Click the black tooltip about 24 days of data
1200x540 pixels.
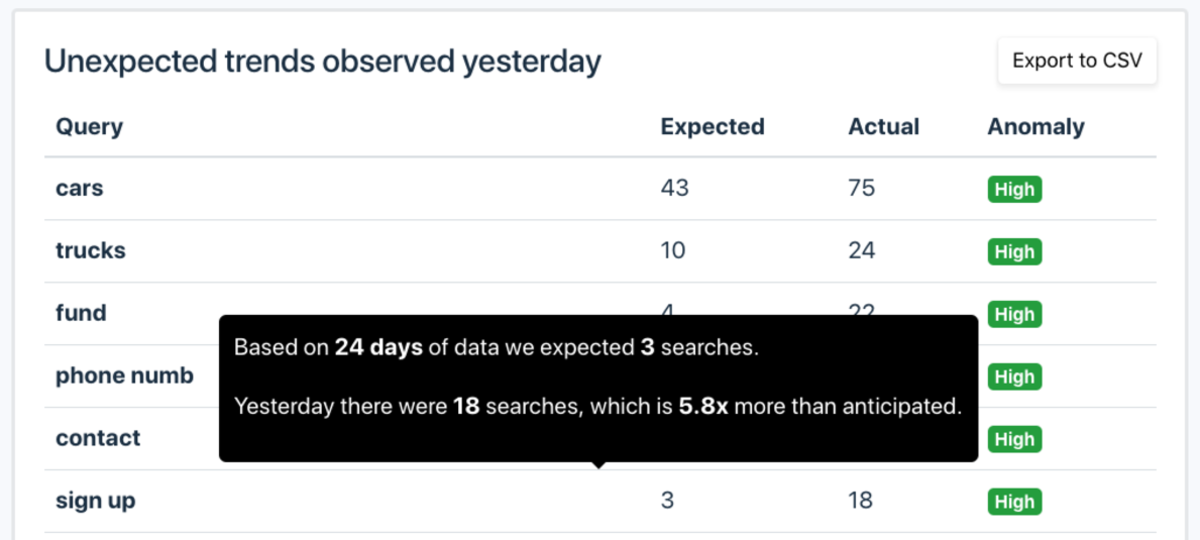coord(598,389)
